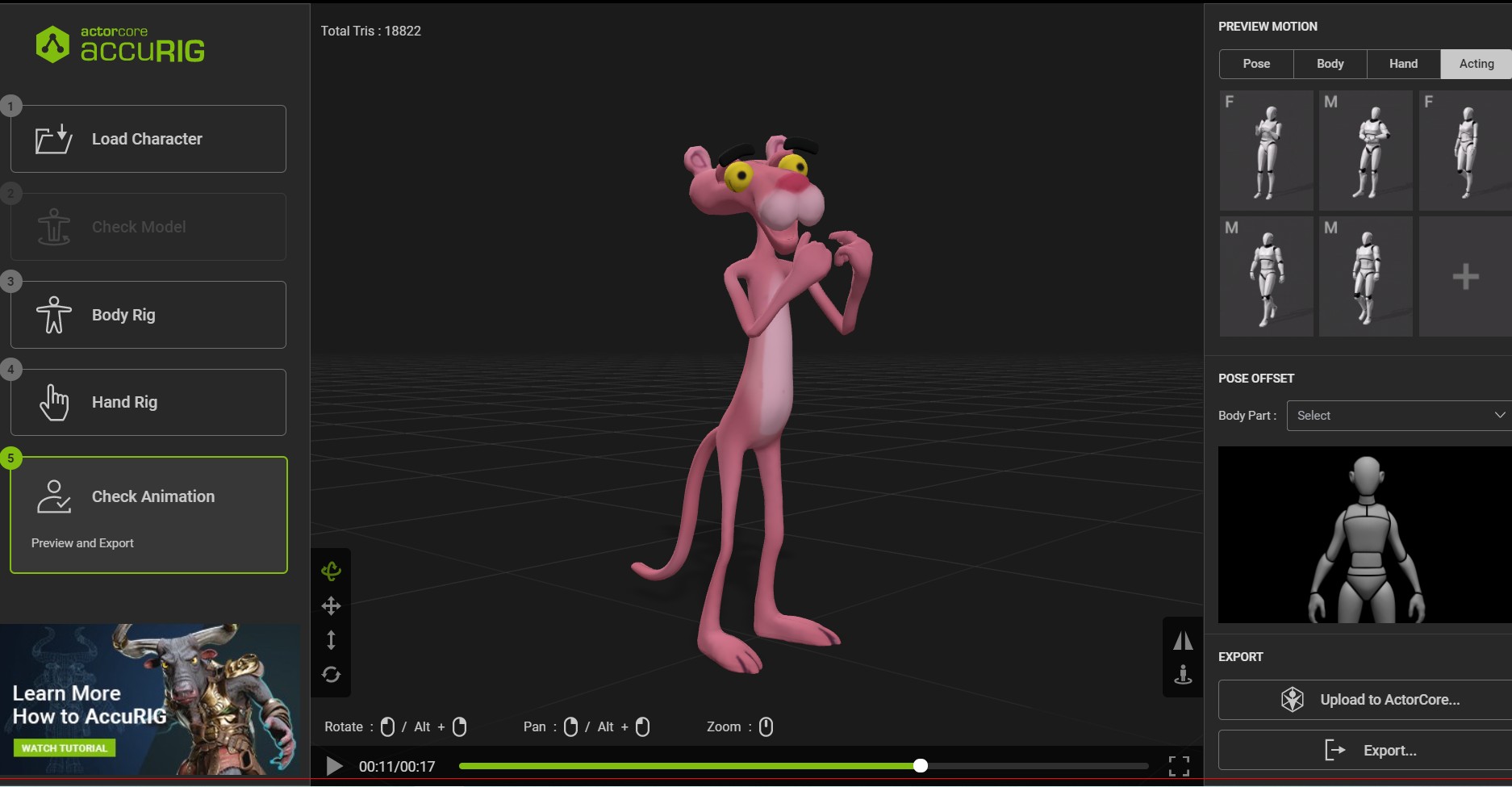1512x787 pixels.
Task: Click the Load Character folder icon
Action: tap(54, 139)
